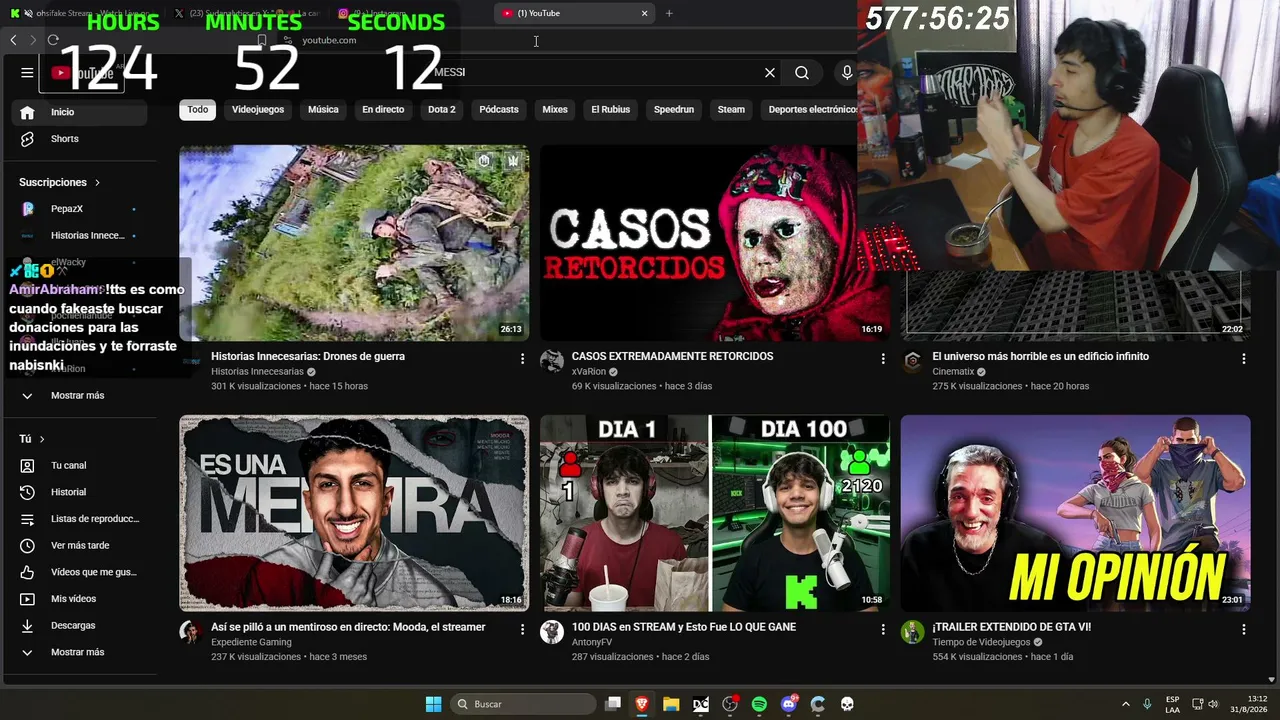The image size is (1280, 720).
Task: Start voice search with the microphone
Action: (x=847, y=72)
